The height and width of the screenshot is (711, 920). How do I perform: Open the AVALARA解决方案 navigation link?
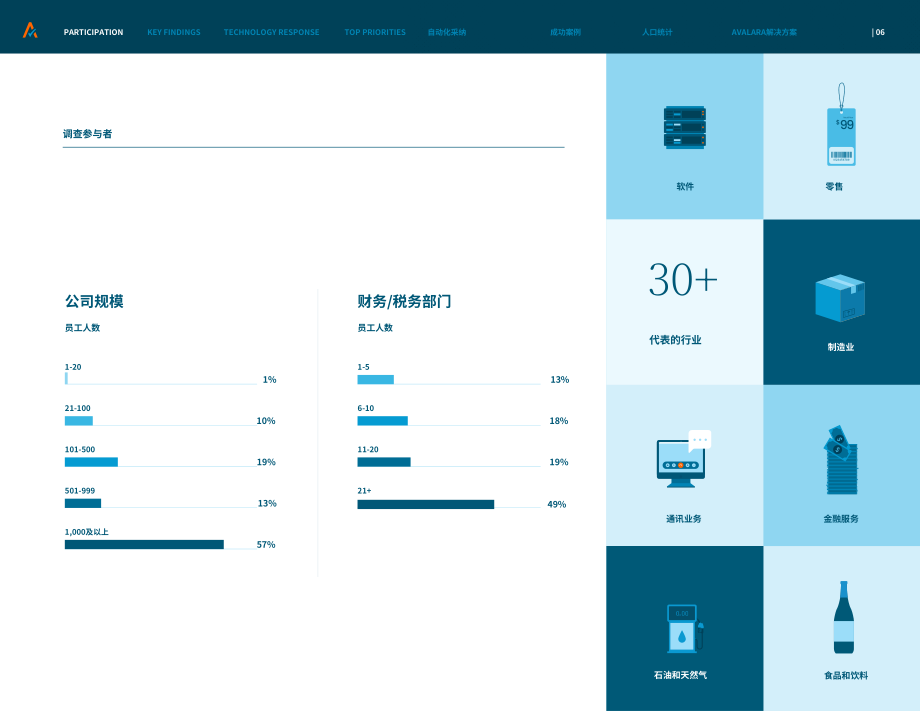click(x=764, y=32)
